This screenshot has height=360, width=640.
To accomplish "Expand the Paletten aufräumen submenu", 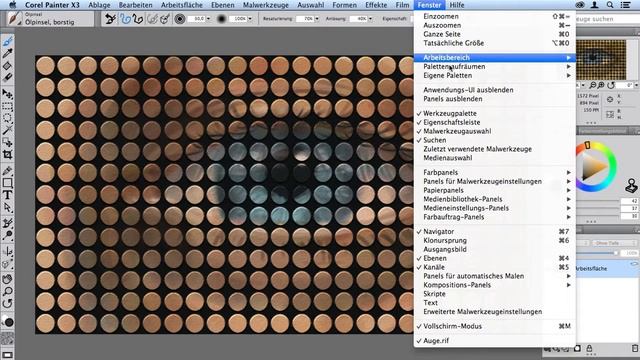I will point(495,67).
